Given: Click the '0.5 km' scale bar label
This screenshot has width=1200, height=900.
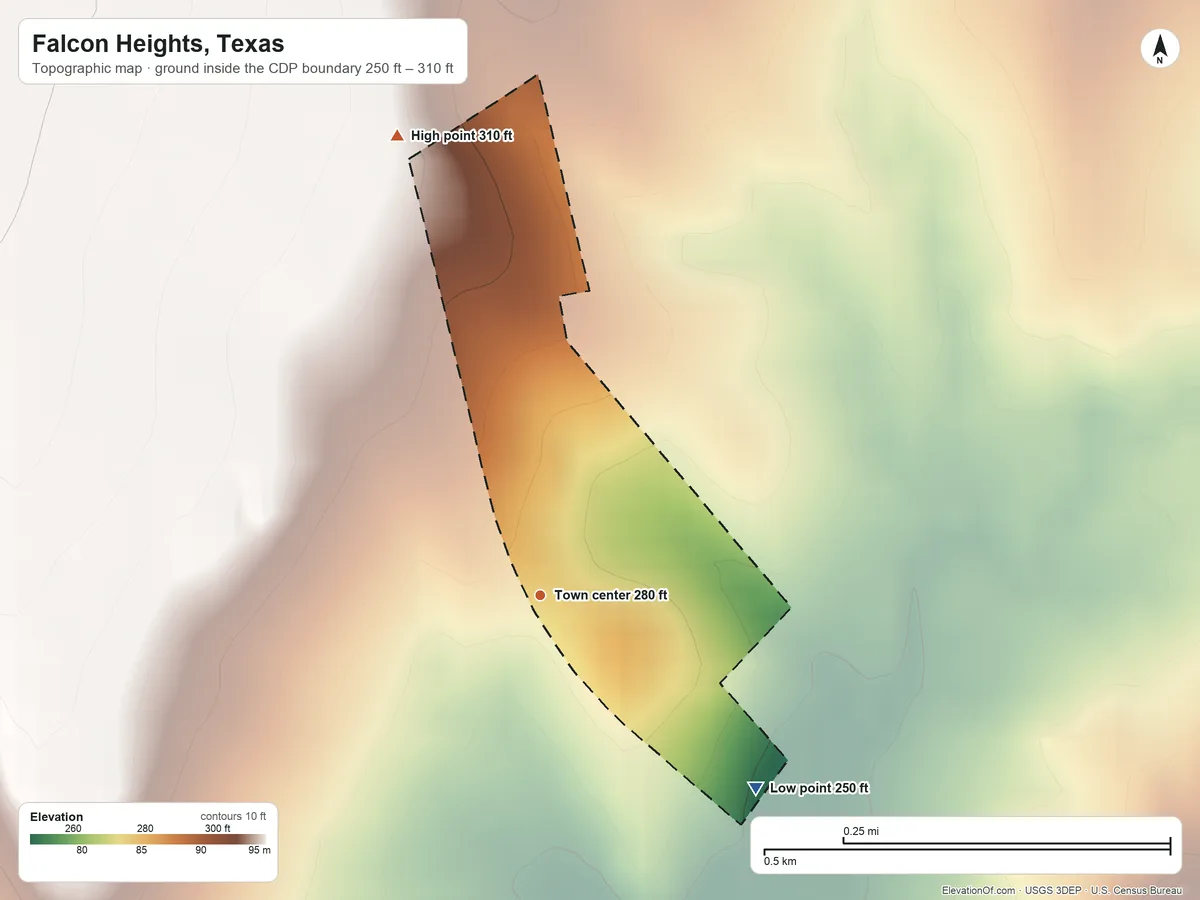Looking at the screenshot, I should (x=780, y=860).
